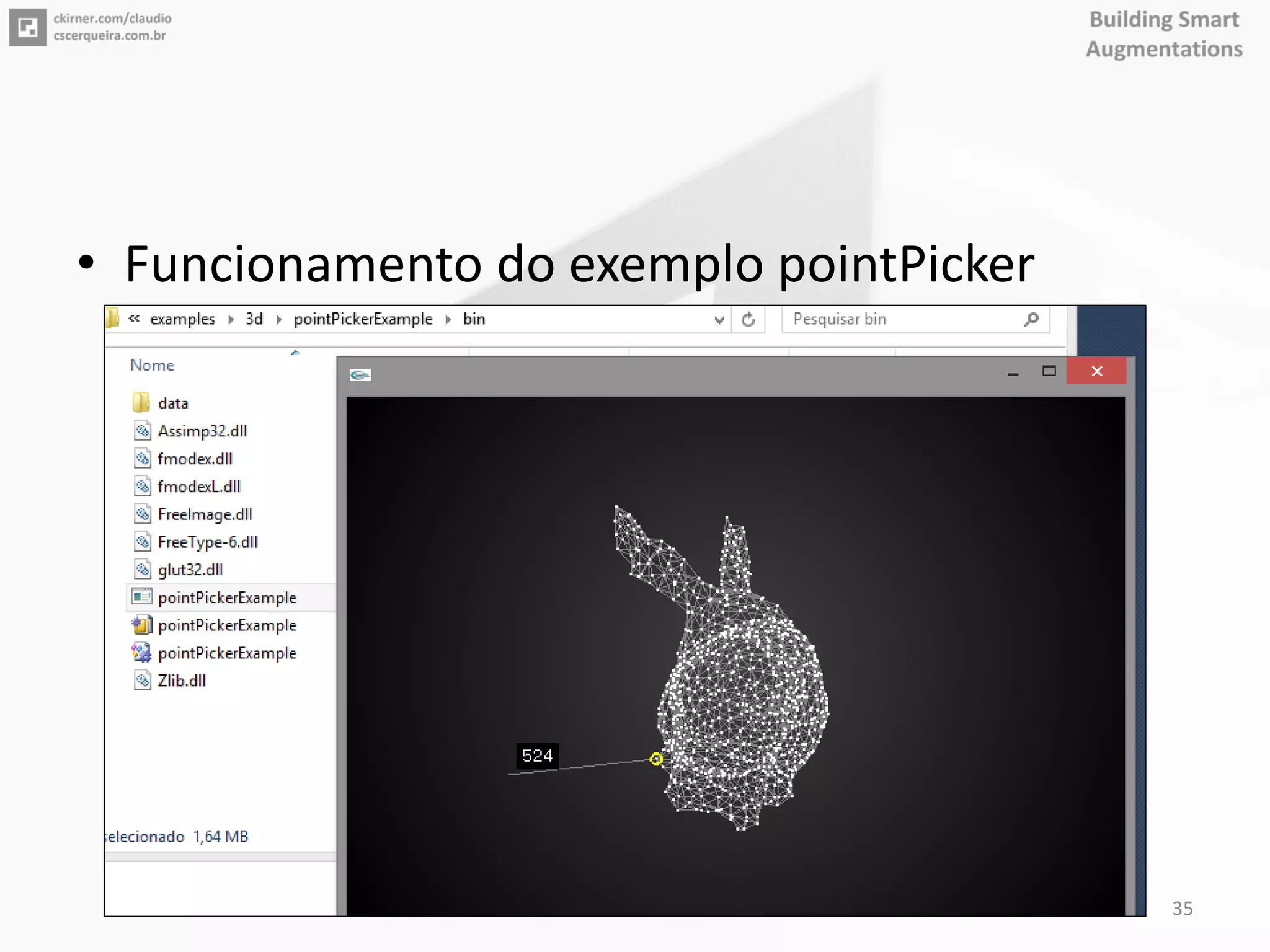1270x952 pixels.
Task: Expand the 3d breadcrumb arrow
Action: [x=279, y=320]
